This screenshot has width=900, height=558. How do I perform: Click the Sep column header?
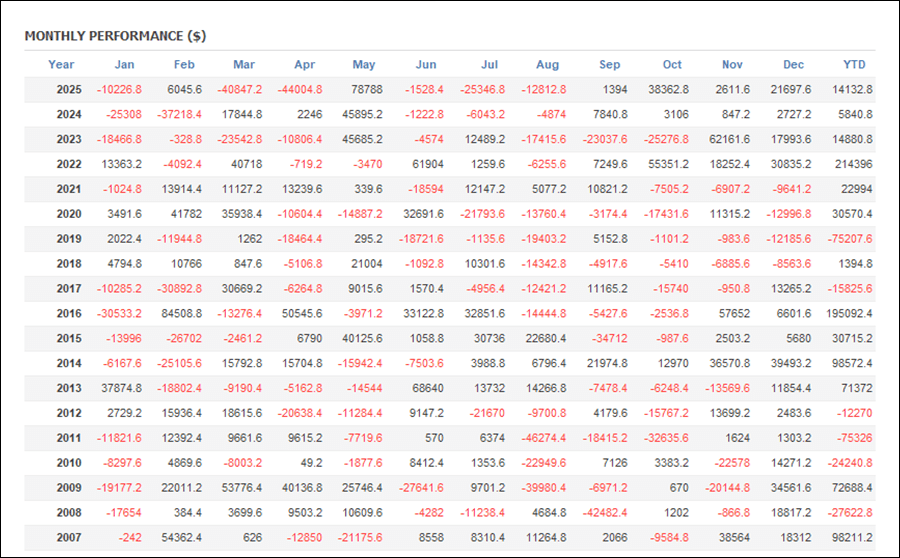[x=609, y=65]
